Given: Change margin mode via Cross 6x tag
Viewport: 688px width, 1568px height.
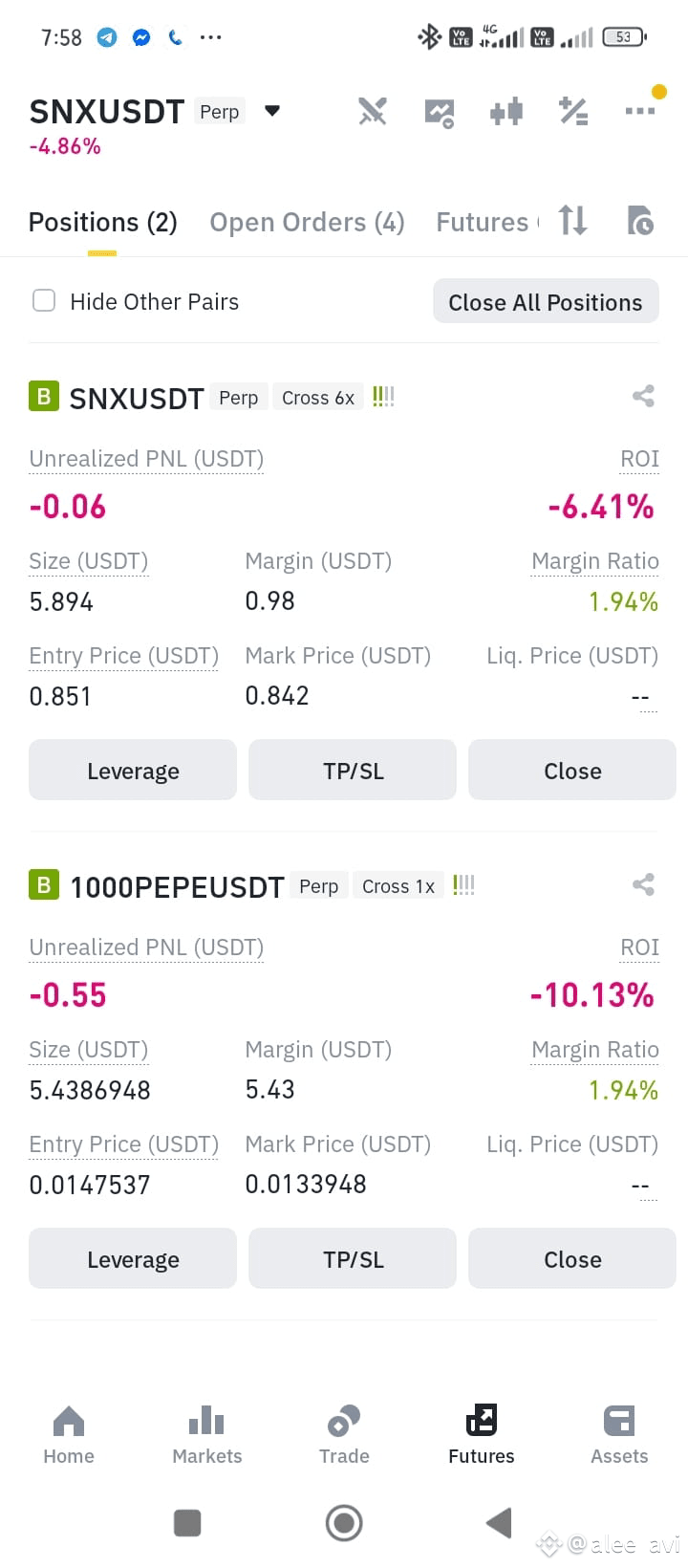Looking at the screenshot, I should point(318,398).
